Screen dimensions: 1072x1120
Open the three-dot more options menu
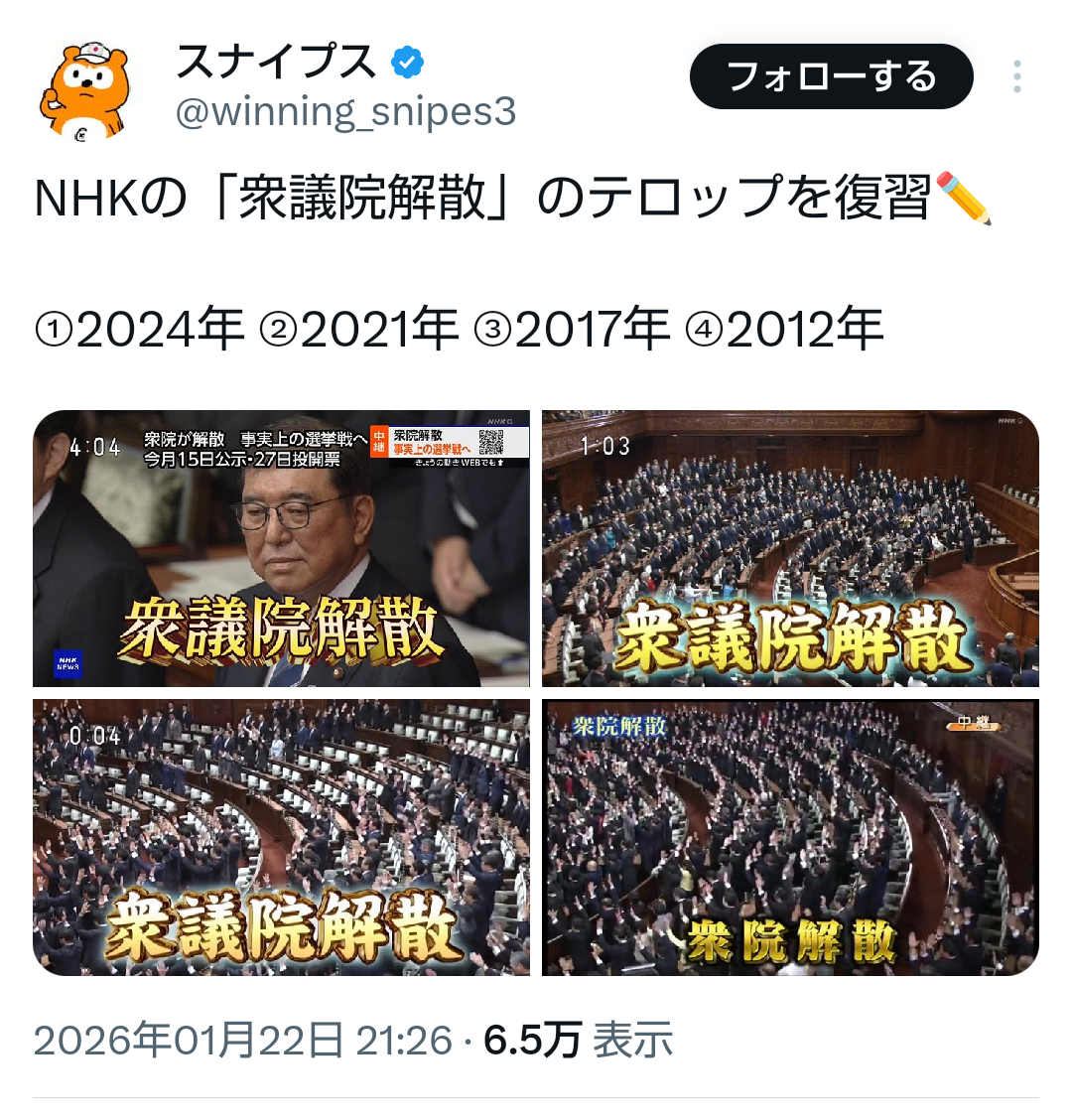tap(1017, 76)
